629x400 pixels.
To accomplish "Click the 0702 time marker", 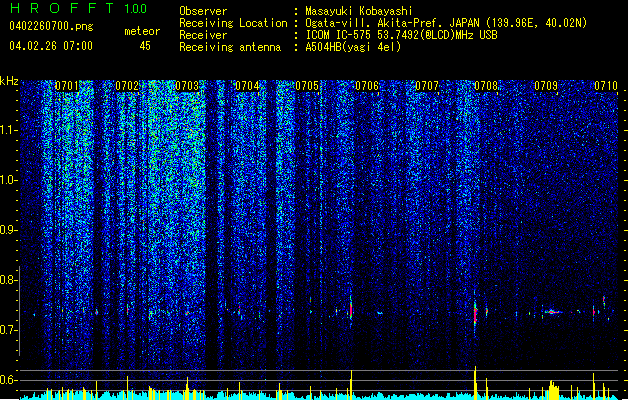I will (127, 86).
